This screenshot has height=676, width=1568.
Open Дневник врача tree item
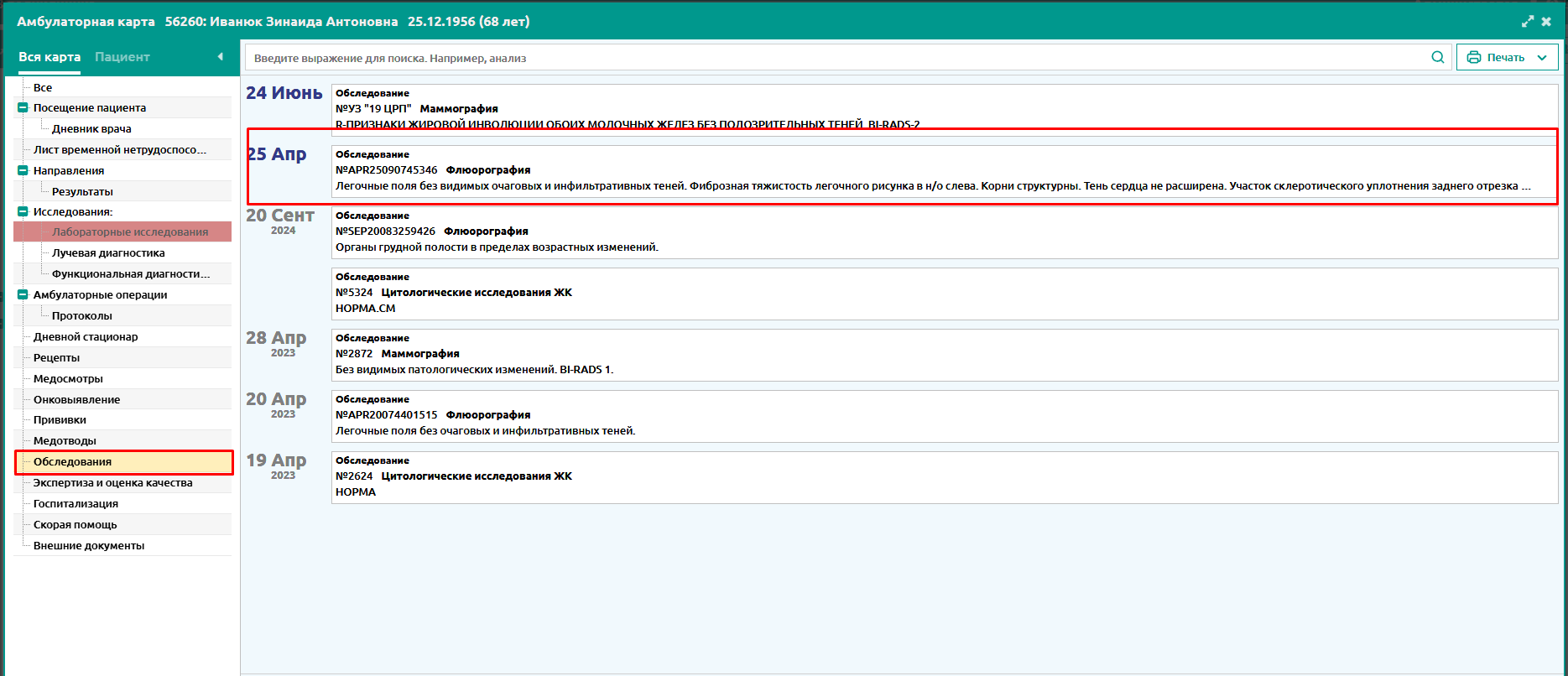tap(91, 129)
